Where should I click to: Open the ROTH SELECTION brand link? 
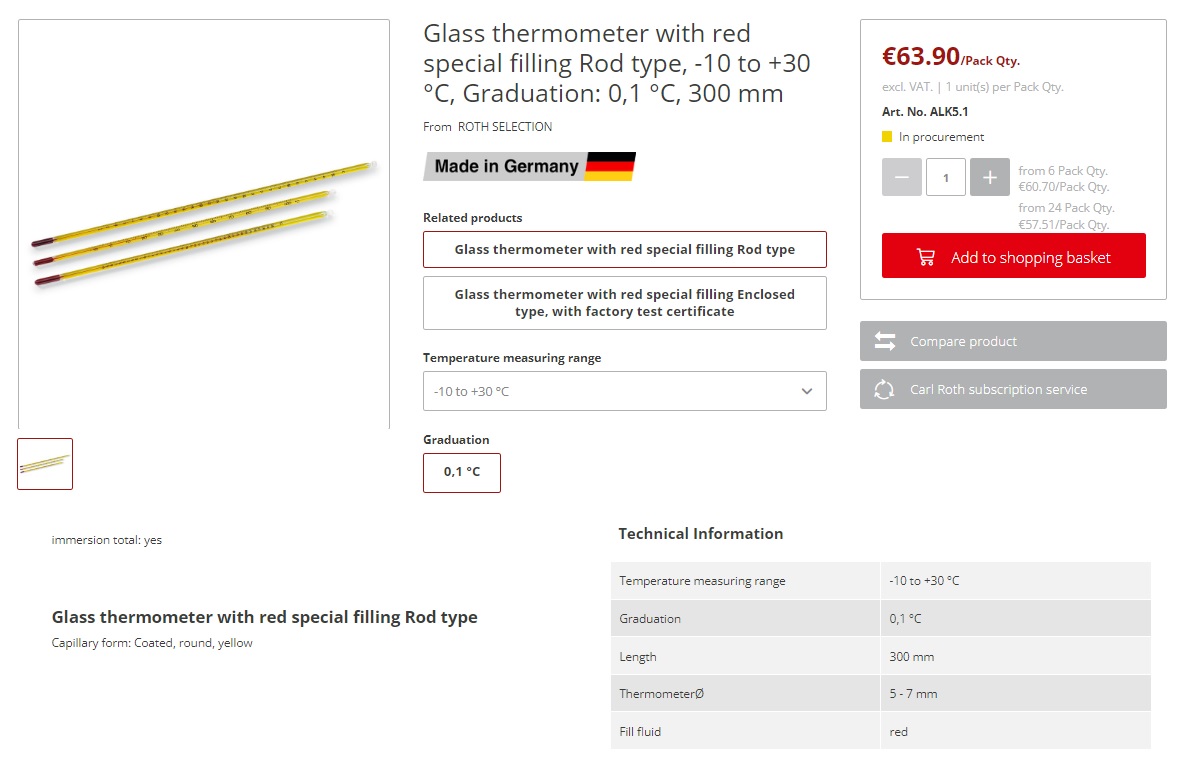pyautogui.click(x=505, y=127)
